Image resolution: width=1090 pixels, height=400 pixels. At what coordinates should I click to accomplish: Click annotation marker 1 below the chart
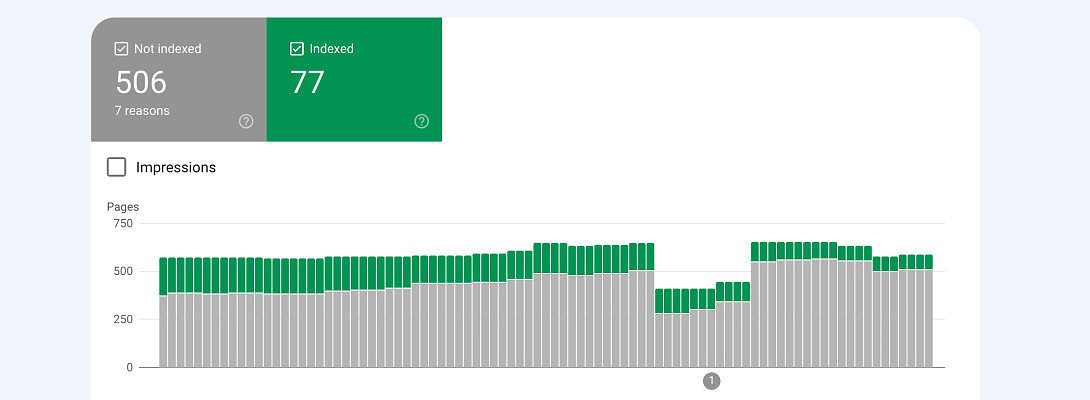click(x=711, y=381)
